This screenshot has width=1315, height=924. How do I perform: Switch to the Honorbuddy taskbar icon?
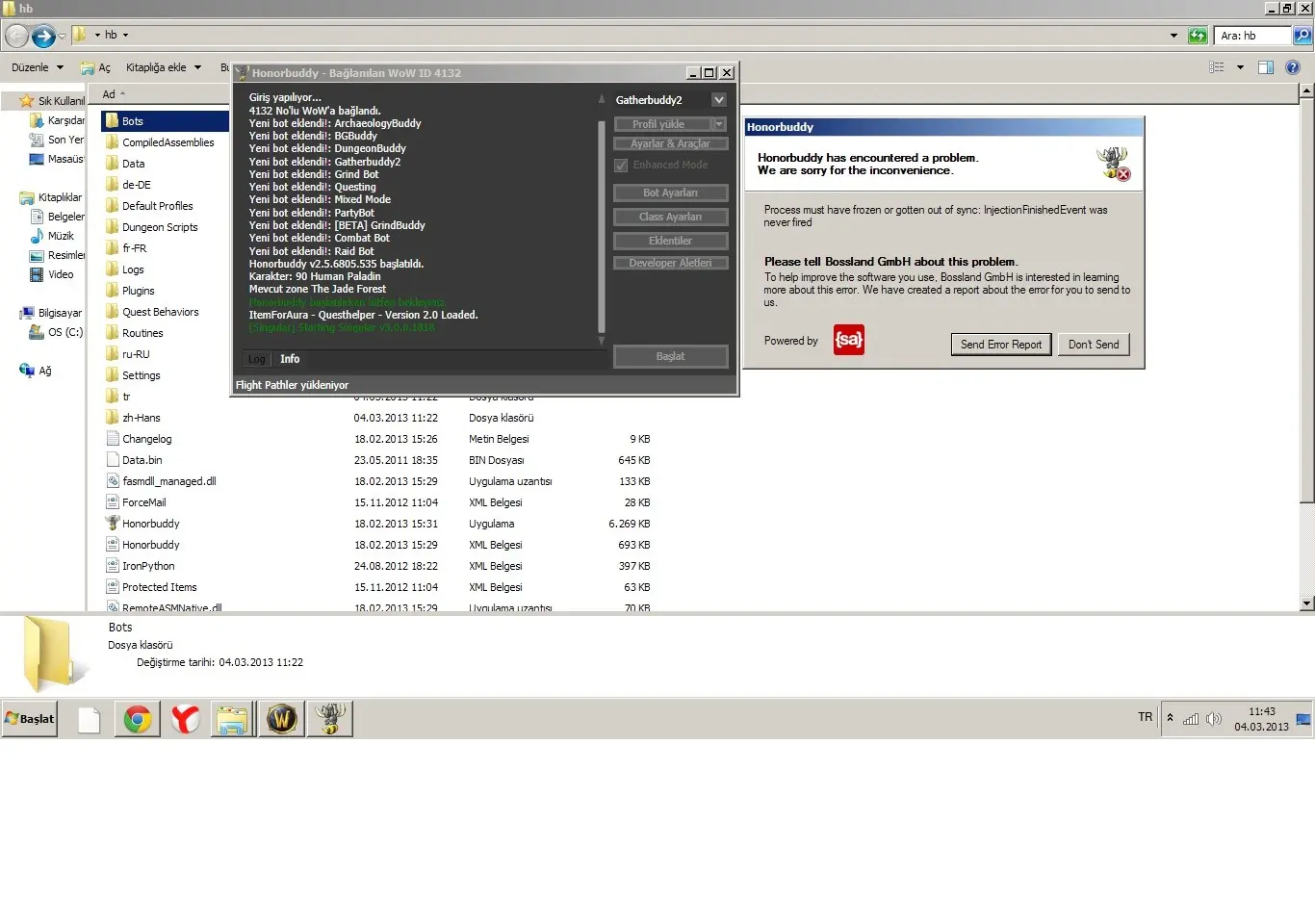330,719
